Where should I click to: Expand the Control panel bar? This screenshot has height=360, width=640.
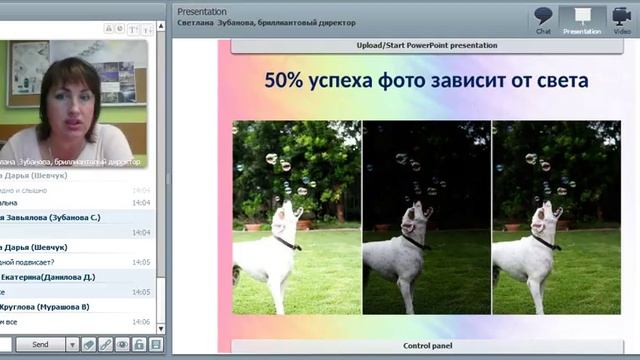pos(427,346)
